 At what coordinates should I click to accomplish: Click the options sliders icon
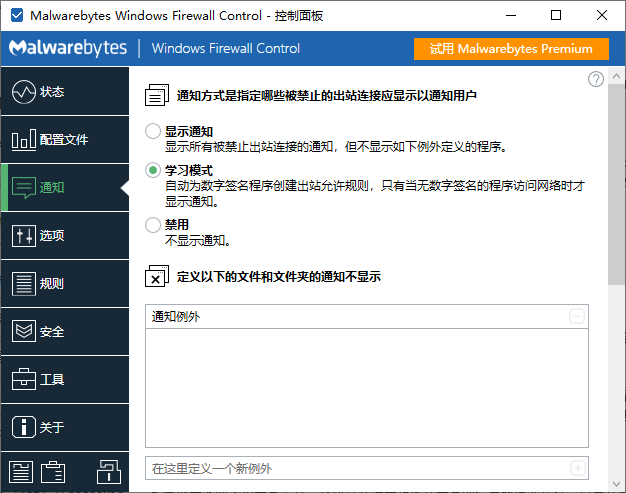pyautogui.click(x=24, y=236)
